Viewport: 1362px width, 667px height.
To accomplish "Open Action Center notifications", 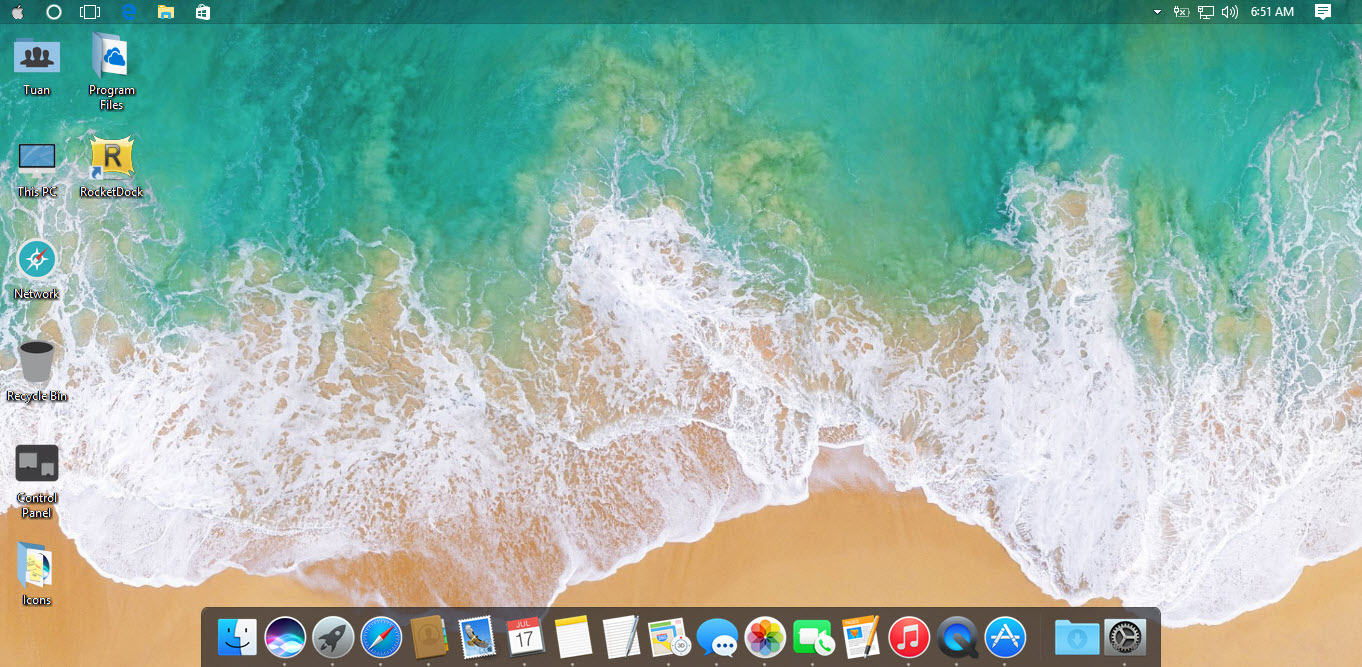I will click(x=1323, y=12).
